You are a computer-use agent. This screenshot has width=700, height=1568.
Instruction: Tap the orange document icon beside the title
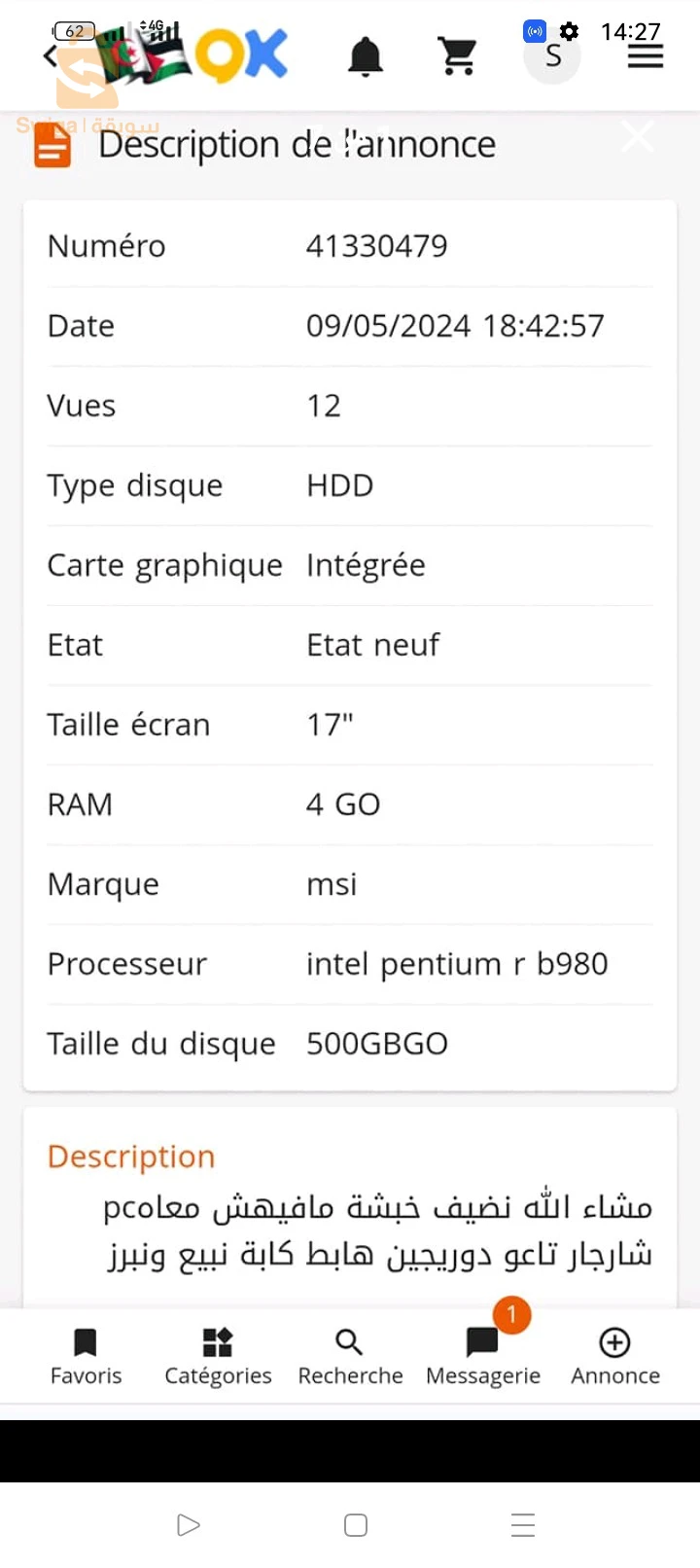pyautogui.click(x=53, y=146)
